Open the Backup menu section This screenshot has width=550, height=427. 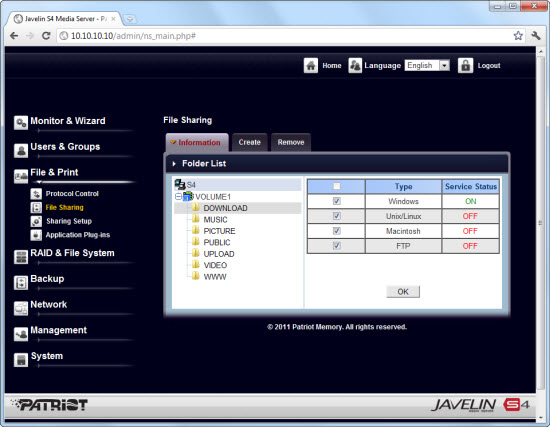[x=47, y=279]
